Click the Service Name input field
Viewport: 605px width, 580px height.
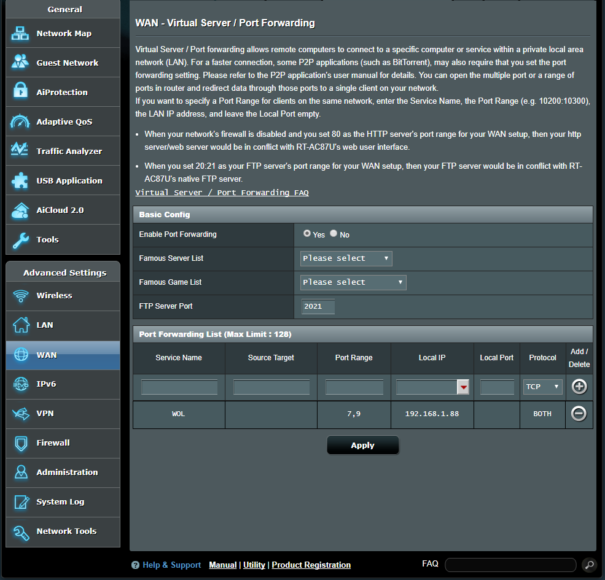click(179, 387)
